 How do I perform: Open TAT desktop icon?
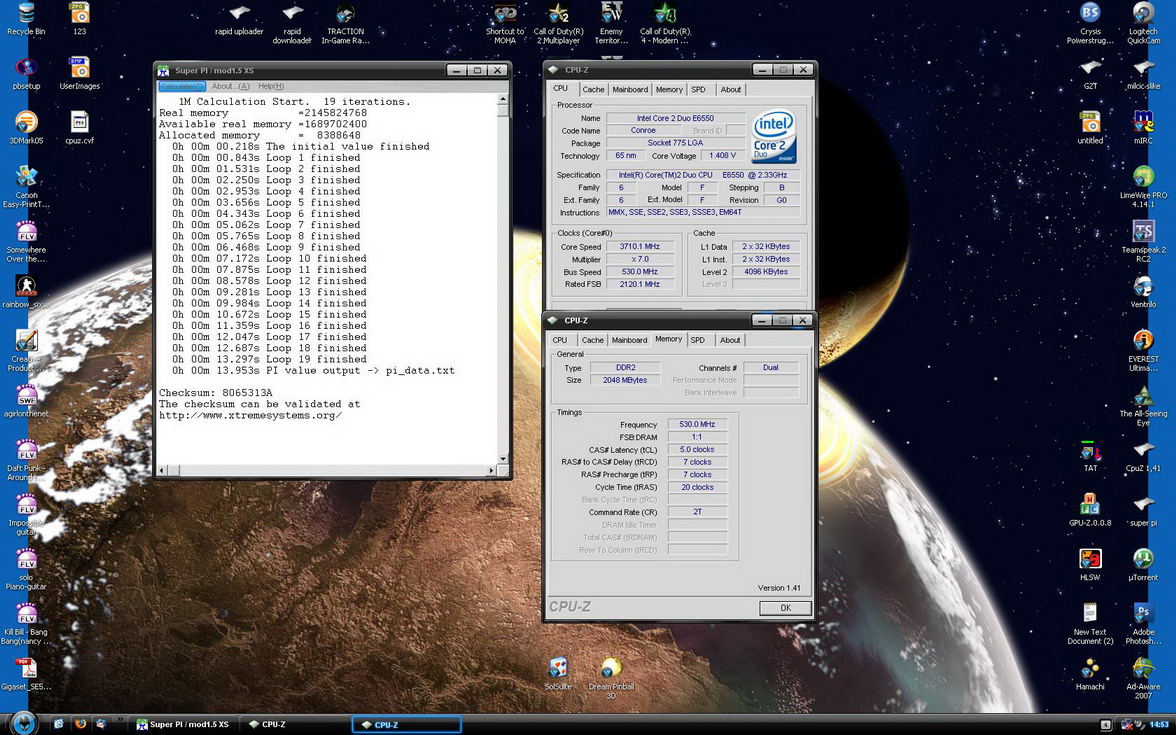pos(1090,456)
